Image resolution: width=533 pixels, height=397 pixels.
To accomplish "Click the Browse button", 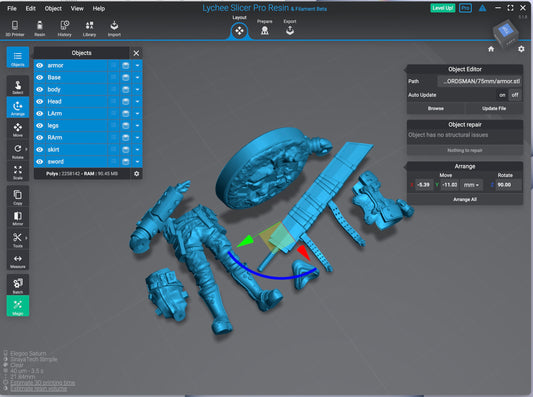I will (x=436, y=108).
